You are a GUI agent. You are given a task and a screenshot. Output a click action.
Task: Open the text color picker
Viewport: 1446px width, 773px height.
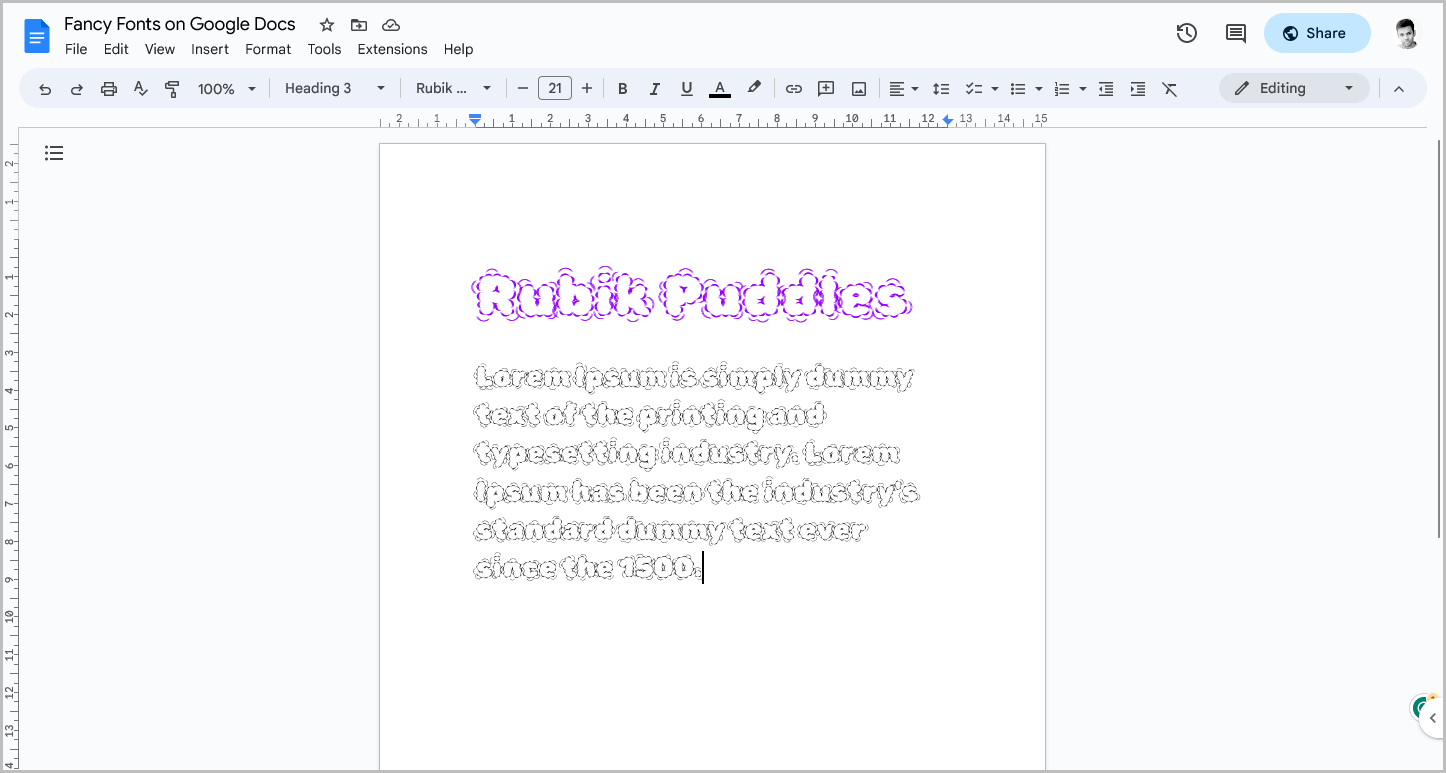click(719, 88)
